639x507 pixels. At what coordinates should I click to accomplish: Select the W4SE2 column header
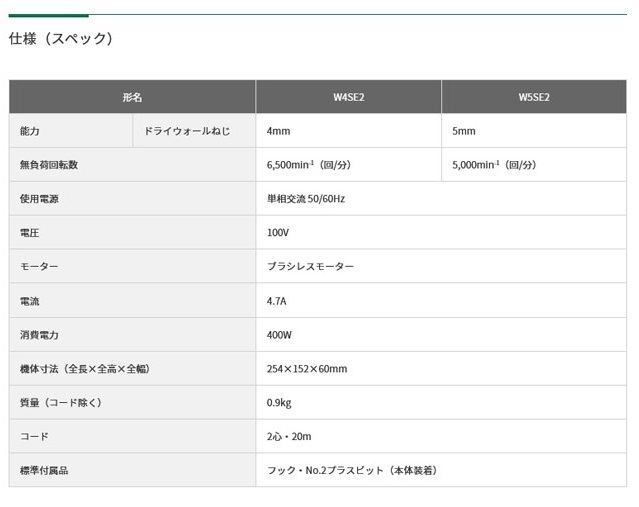(x=349, y=97)
